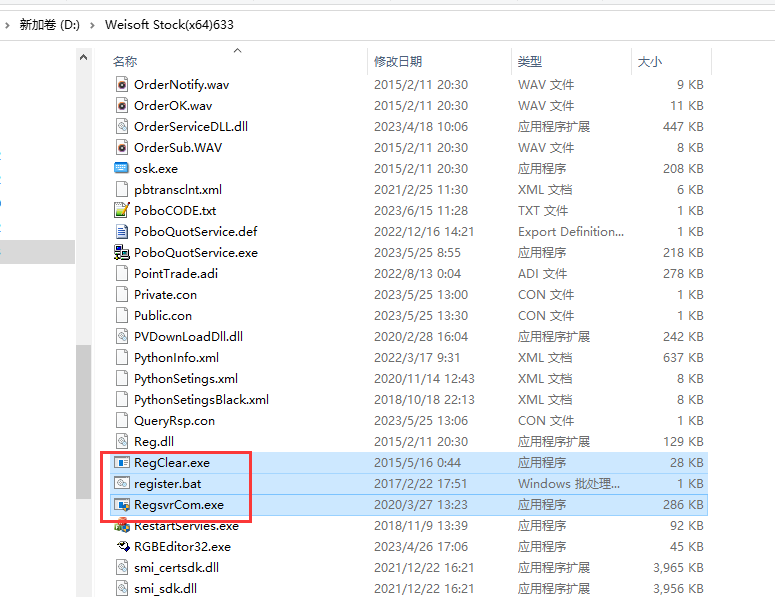Select the OrderServiceDLL.dll file icon
Image resolution: width=775 pixels, height=597 pixels.
[x=122, y=127]
